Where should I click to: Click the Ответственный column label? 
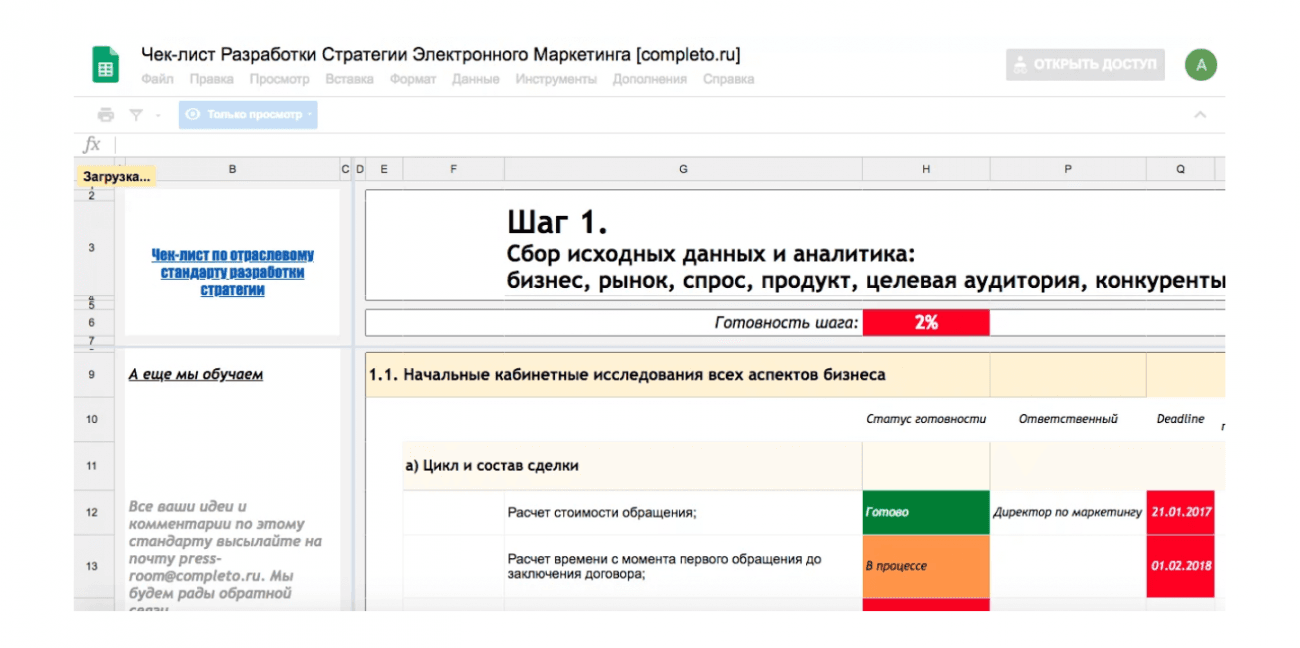click(1068, 419)
